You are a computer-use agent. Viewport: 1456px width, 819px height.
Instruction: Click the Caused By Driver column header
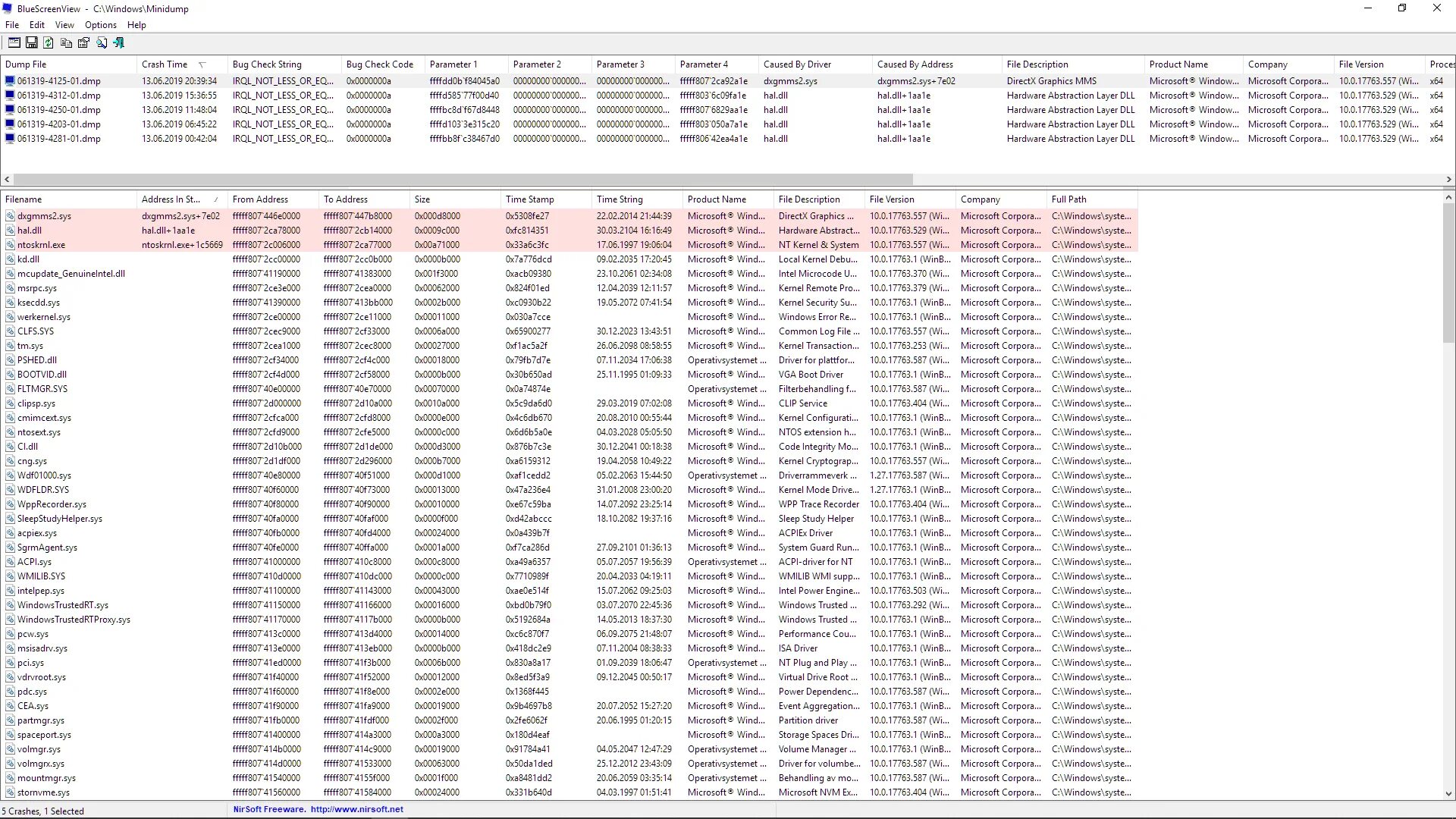point(797,64)
